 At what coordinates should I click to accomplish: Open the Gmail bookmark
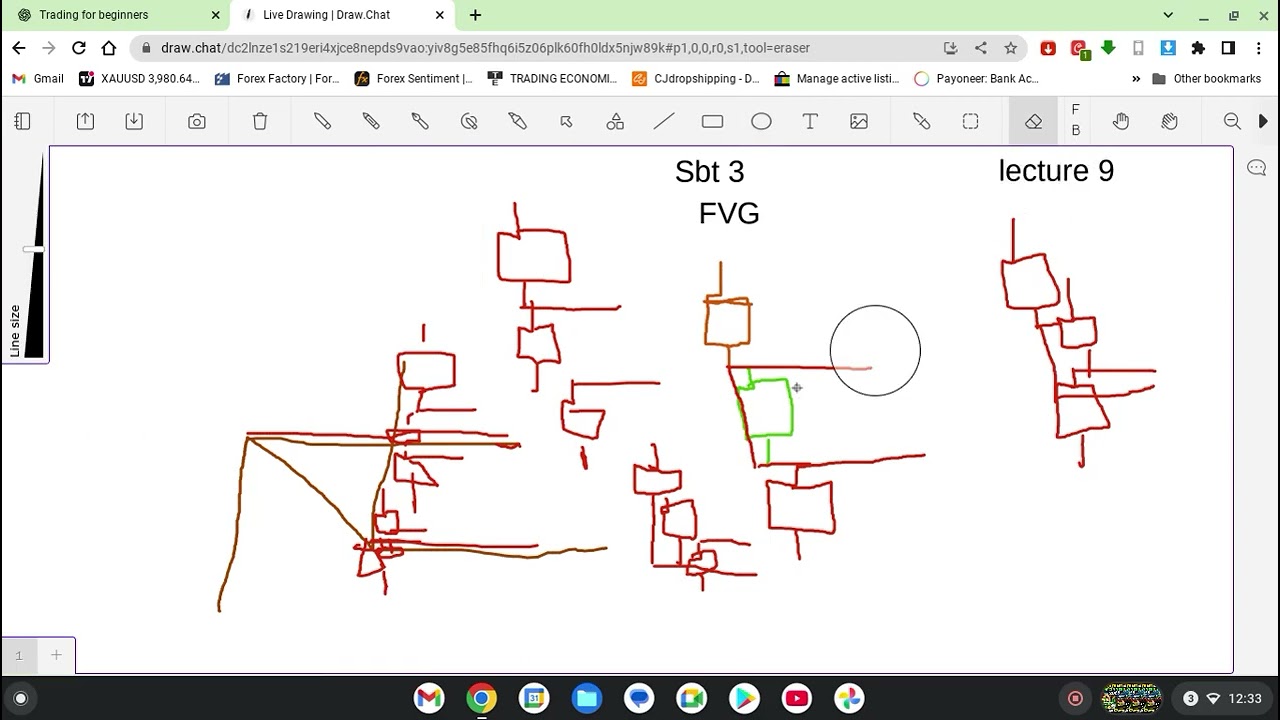37,78
